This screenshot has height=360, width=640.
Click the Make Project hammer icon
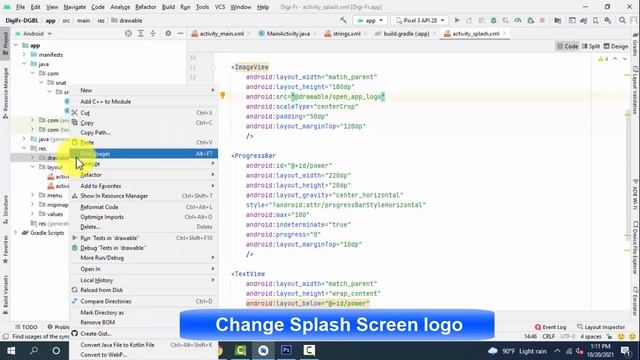pos(343,20)
